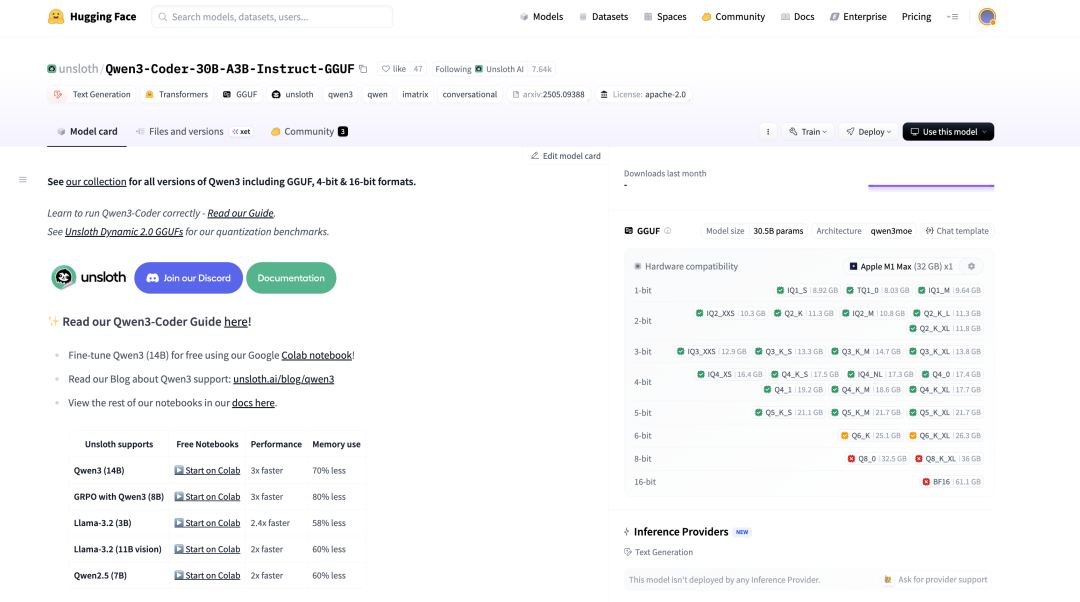Image resolution: width=1080 pixels, height=602 pixels.
Task: Select the Q5_K_S 21.1 GB quantization
Action: pyautogui.click(x=789, y=413)
